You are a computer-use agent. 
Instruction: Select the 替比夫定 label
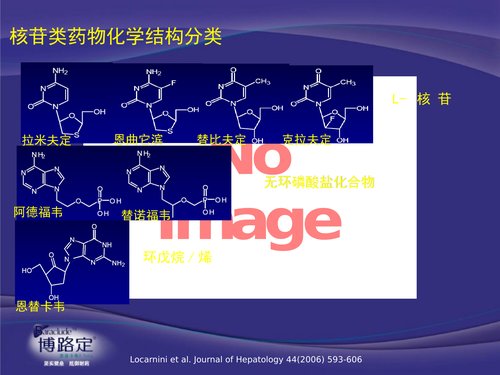(221, 140)
